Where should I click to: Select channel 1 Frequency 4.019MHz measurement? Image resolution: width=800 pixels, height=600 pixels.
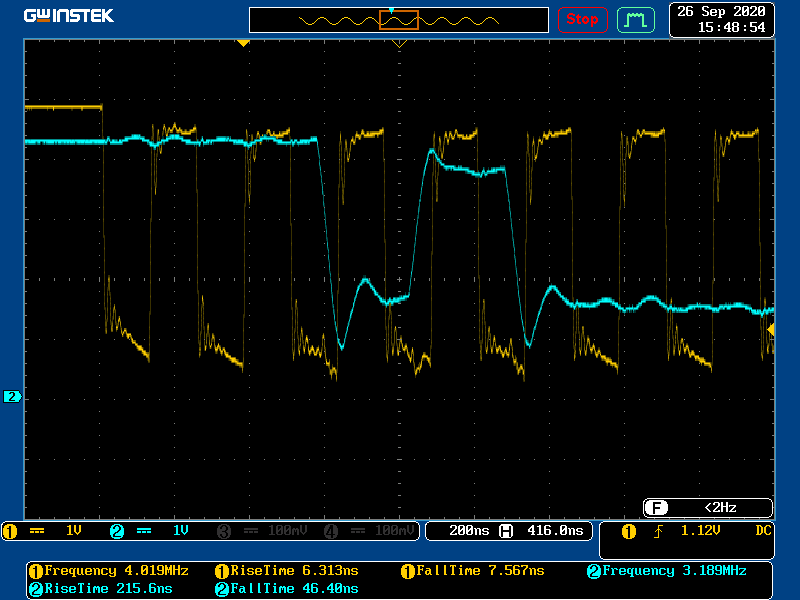point(110,571)
